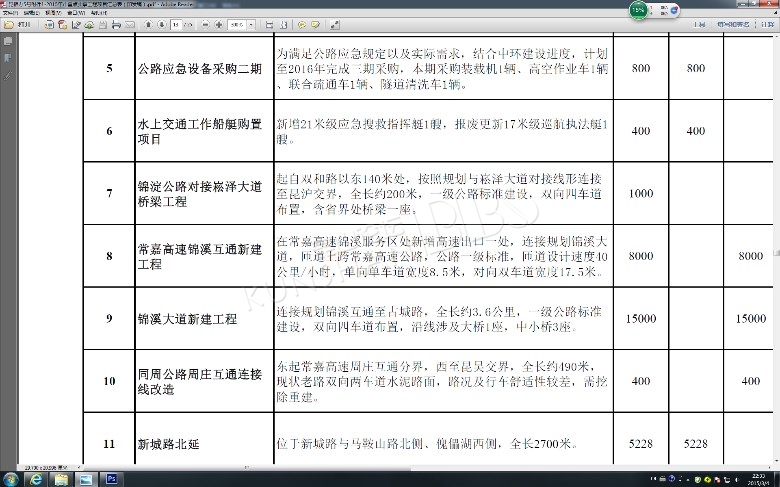
Task: Open the zoom level dropdown arrow
Action: [251, 24]
